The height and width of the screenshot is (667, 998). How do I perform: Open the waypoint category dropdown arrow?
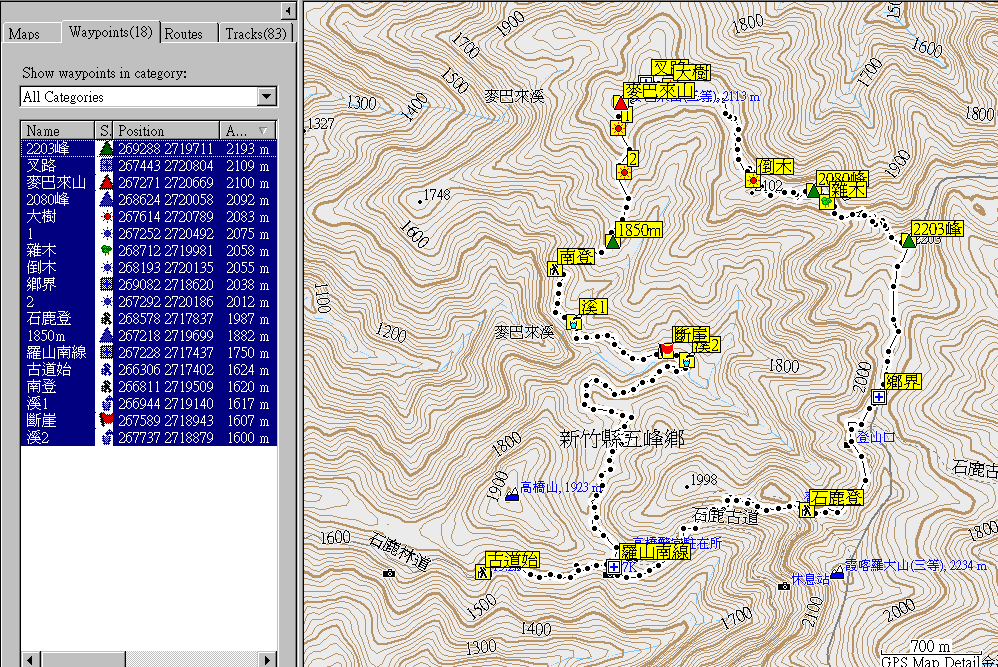click(267, 97)
